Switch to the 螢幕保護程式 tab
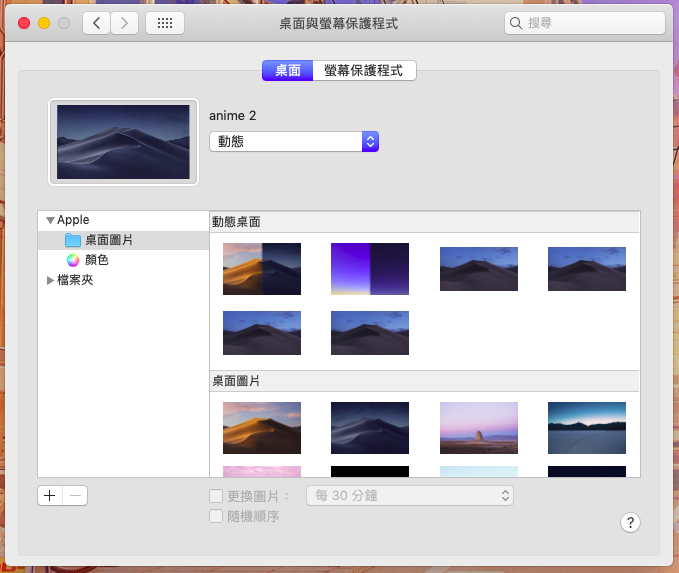Viewport: 679px width, 573px height. [x=364, y=71]
